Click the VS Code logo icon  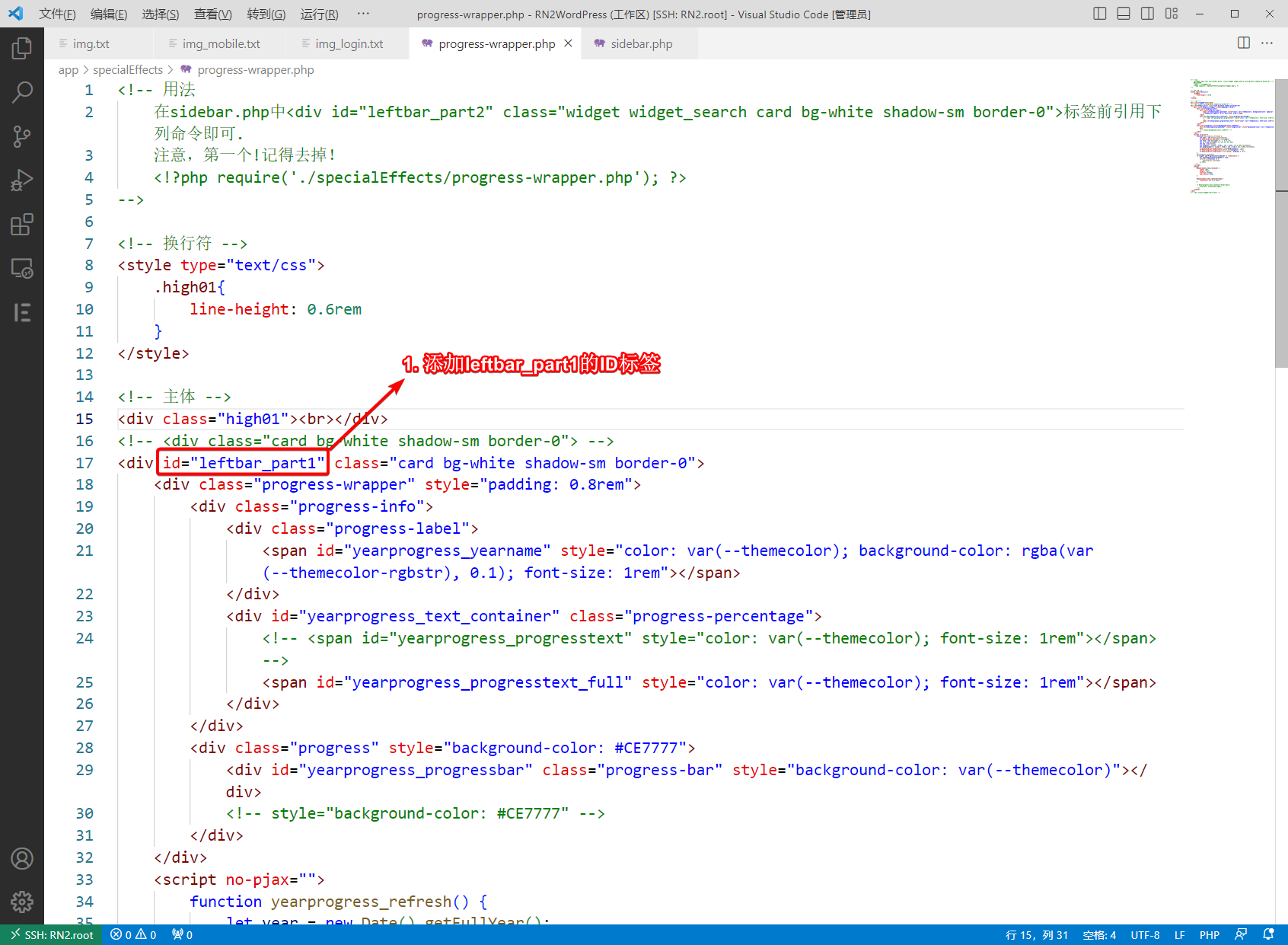(x=15, y=14)
